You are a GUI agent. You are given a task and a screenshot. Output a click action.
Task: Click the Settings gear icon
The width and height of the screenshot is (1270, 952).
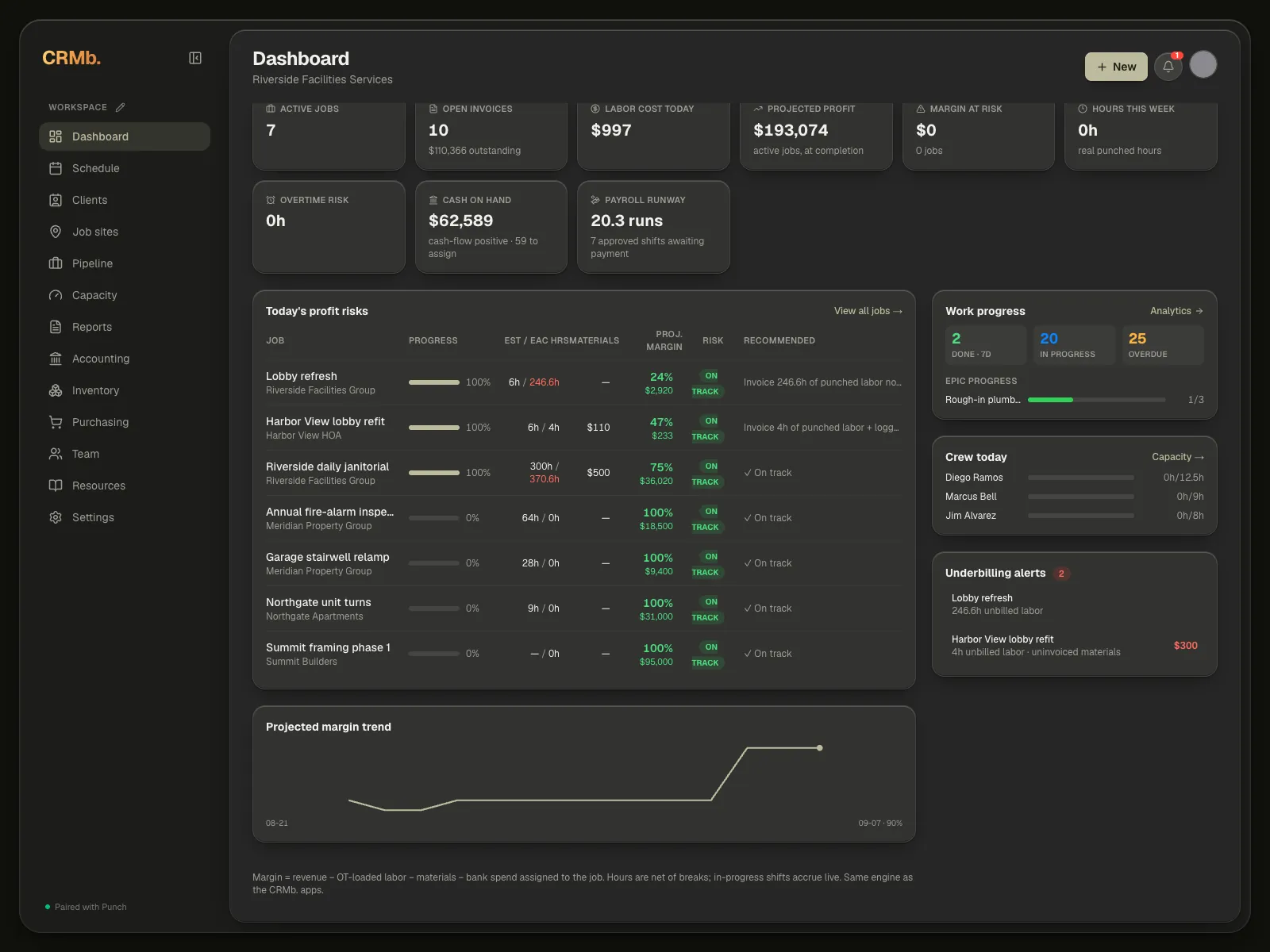[56, 517]
